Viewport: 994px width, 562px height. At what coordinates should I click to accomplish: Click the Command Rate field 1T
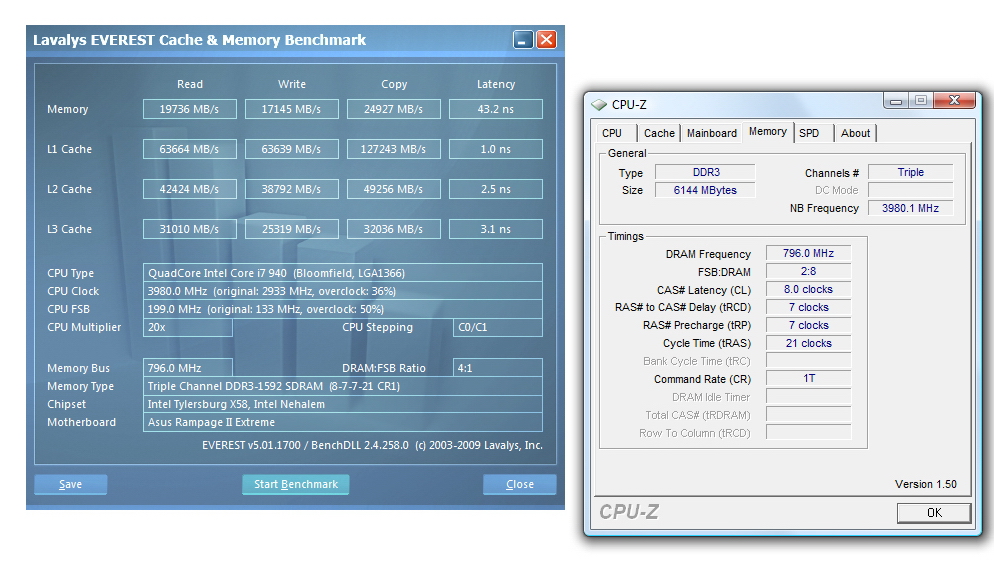[808, 378]
